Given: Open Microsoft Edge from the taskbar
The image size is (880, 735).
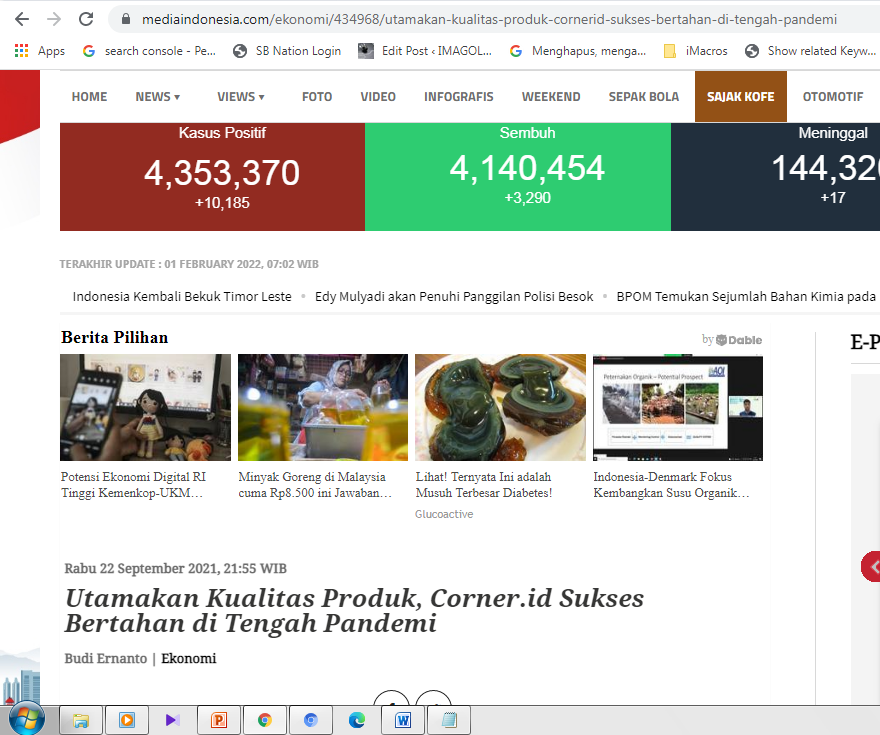Looking at the screenshot, I should click(x=357, y=719).
